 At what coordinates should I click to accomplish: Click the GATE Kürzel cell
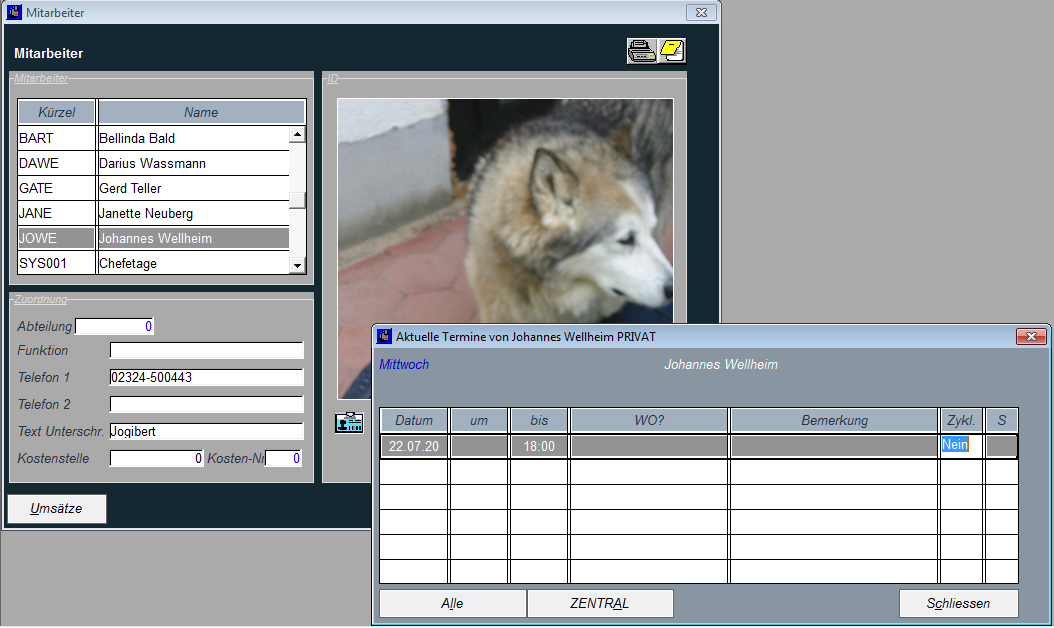tap(57, 188)
